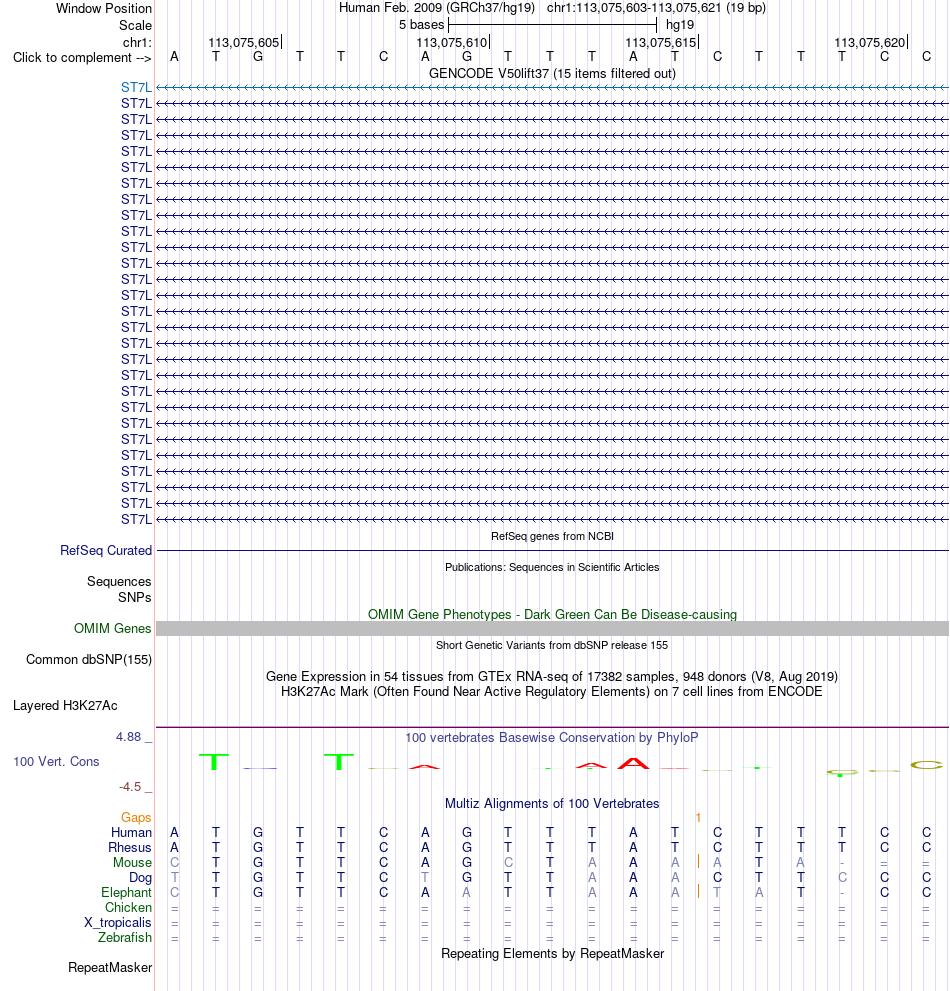Click the Window Position label

pos(104,8)
